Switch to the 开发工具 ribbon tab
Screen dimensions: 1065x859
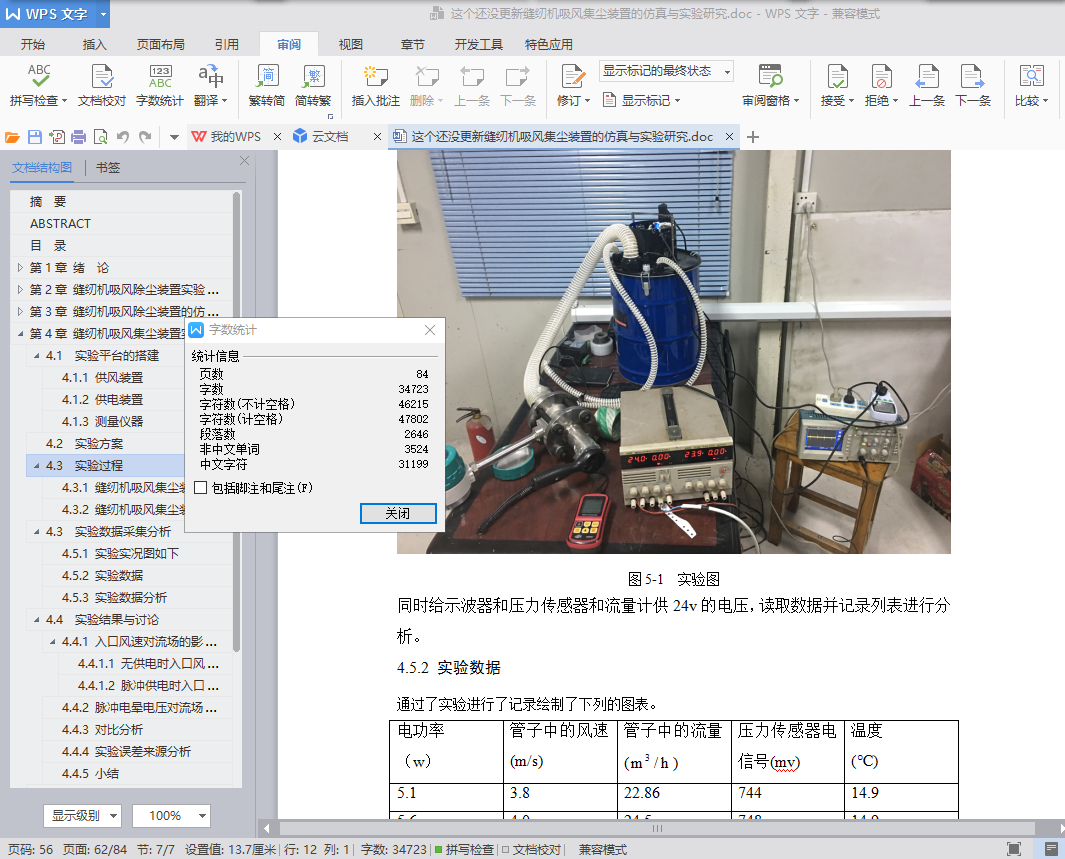tap(479, 44)
